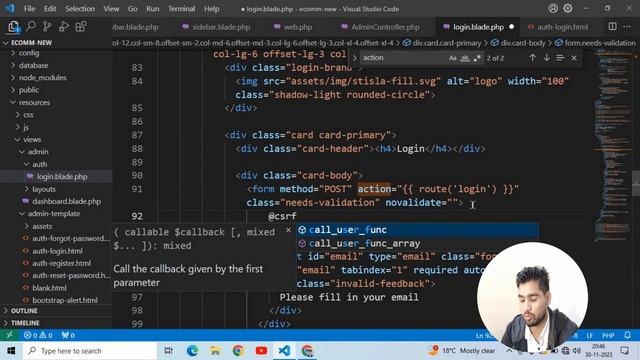Screen dimensions: 640x360
Task: Open notifications bell in status bar
Action: pyautogui.click(x=627, y=335)
